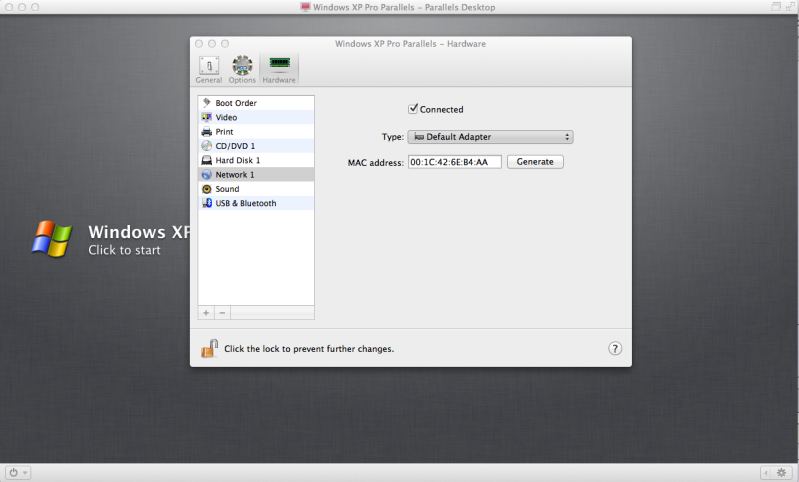Open the adapter Type dropdown

tap(490, 137)
